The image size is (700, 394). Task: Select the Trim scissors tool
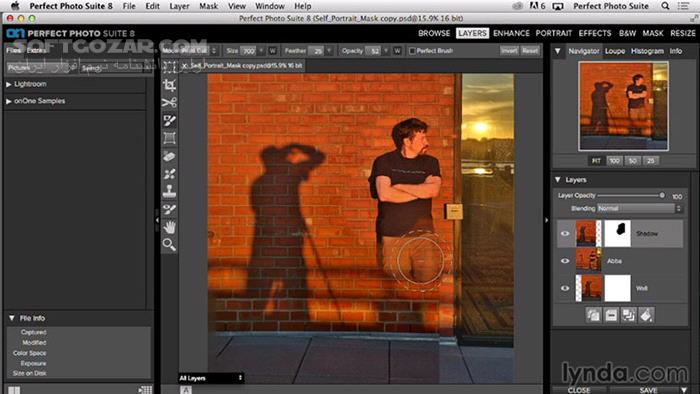(169, 103)
